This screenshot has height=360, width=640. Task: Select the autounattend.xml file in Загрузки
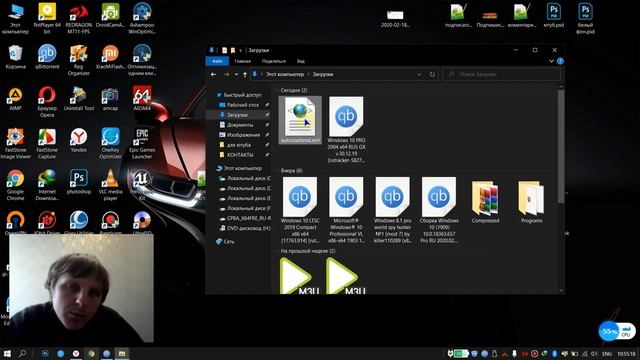click(x=300, y=120)
